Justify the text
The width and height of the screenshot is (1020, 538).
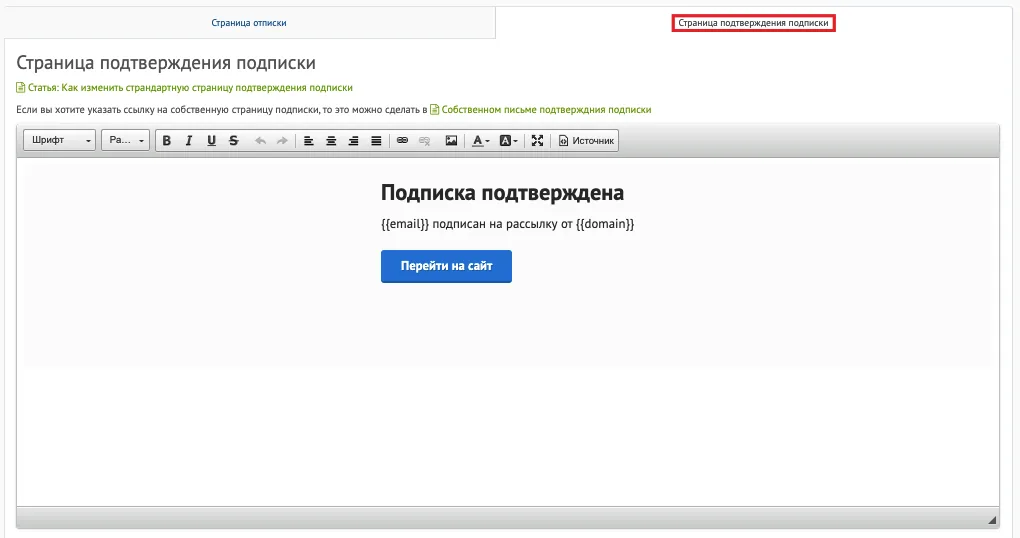376,141
